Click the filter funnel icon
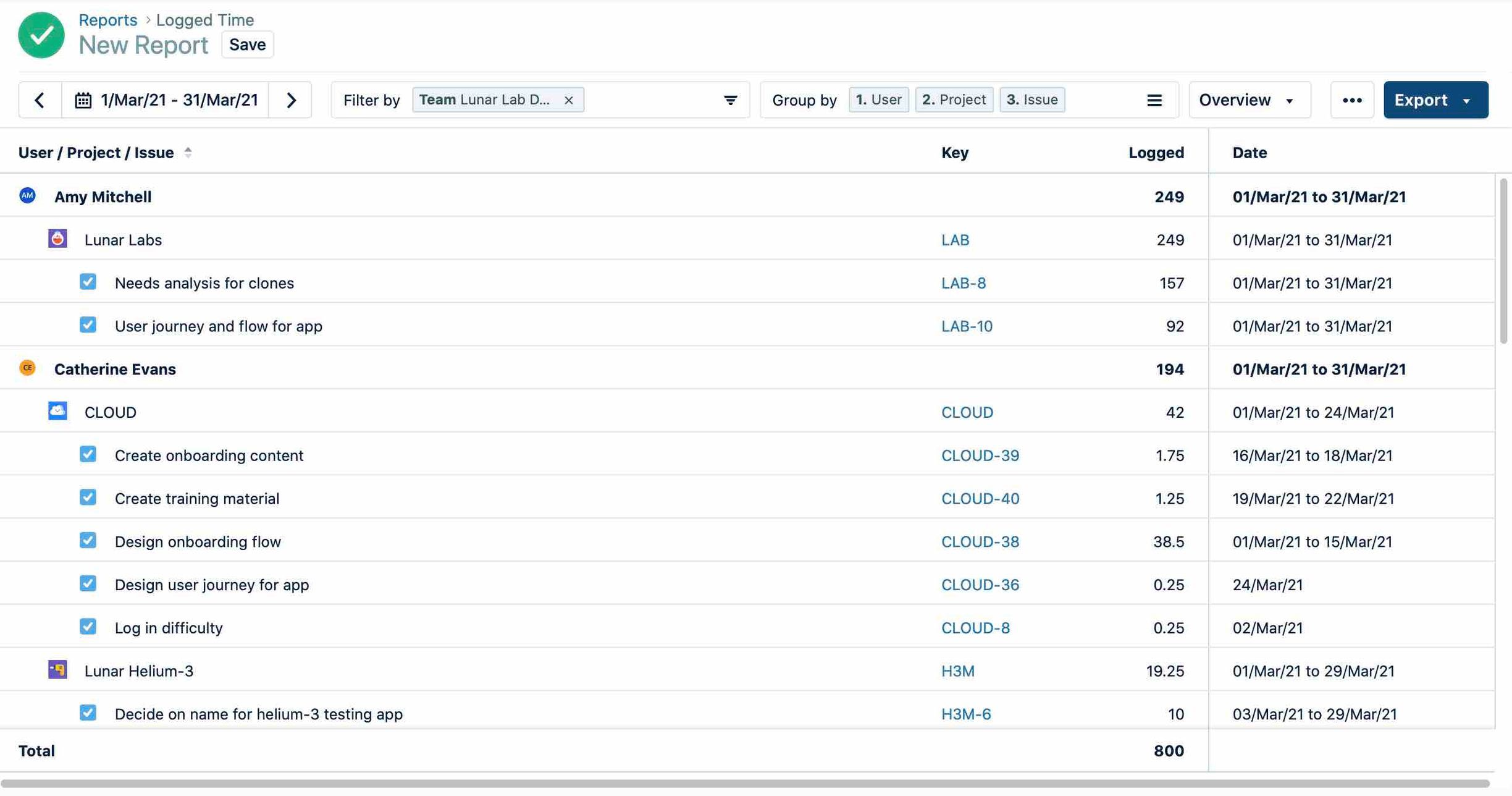The image size is (1512, 796). (x=731, y=99)
